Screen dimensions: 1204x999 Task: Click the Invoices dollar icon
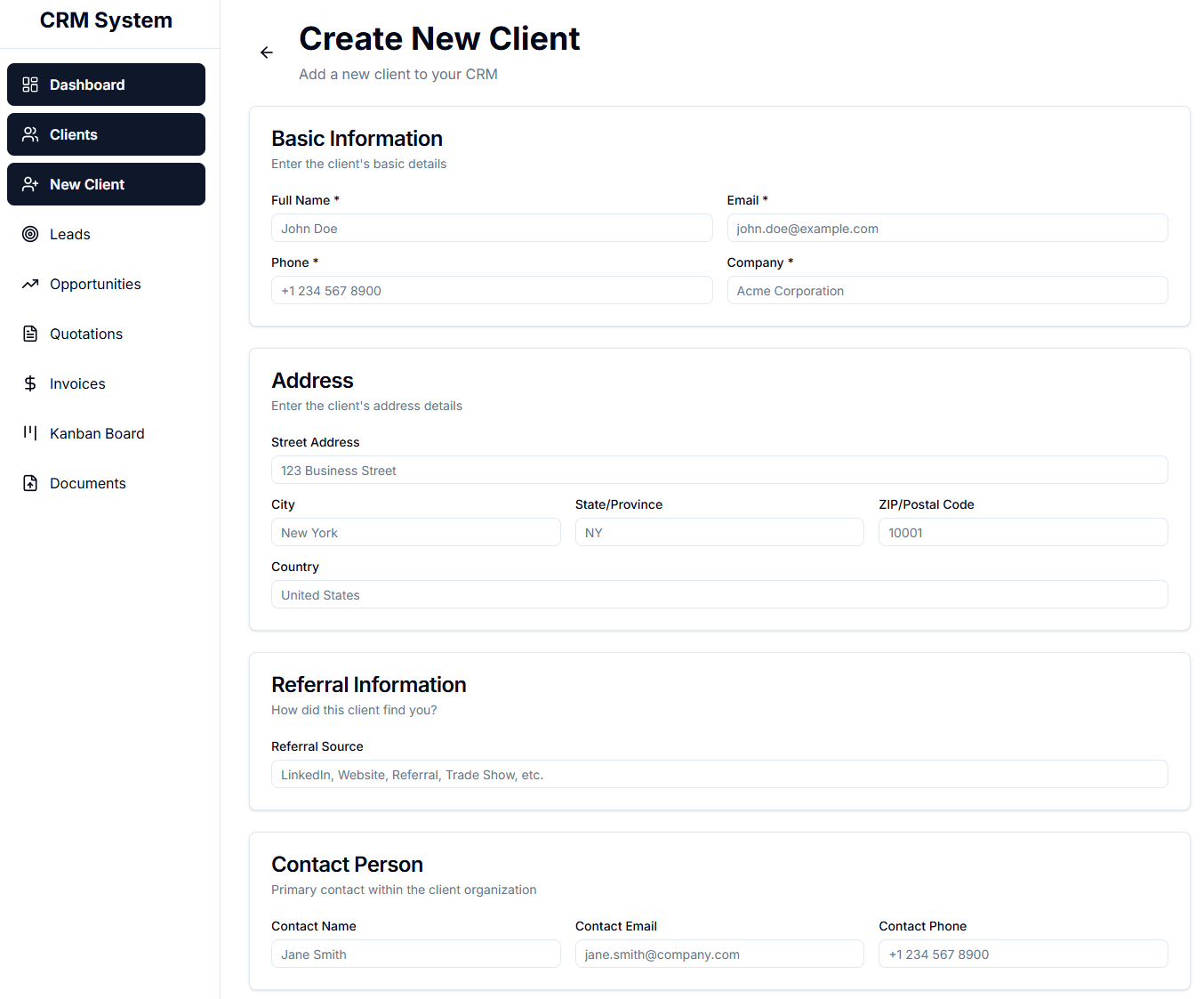(x=30, y=383)
